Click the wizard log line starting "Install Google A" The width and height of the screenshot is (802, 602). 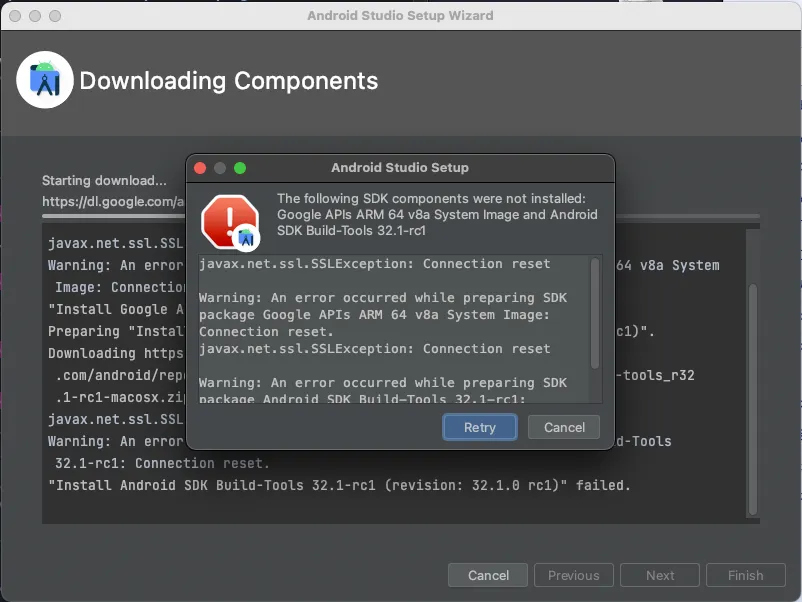coord(116,309)
